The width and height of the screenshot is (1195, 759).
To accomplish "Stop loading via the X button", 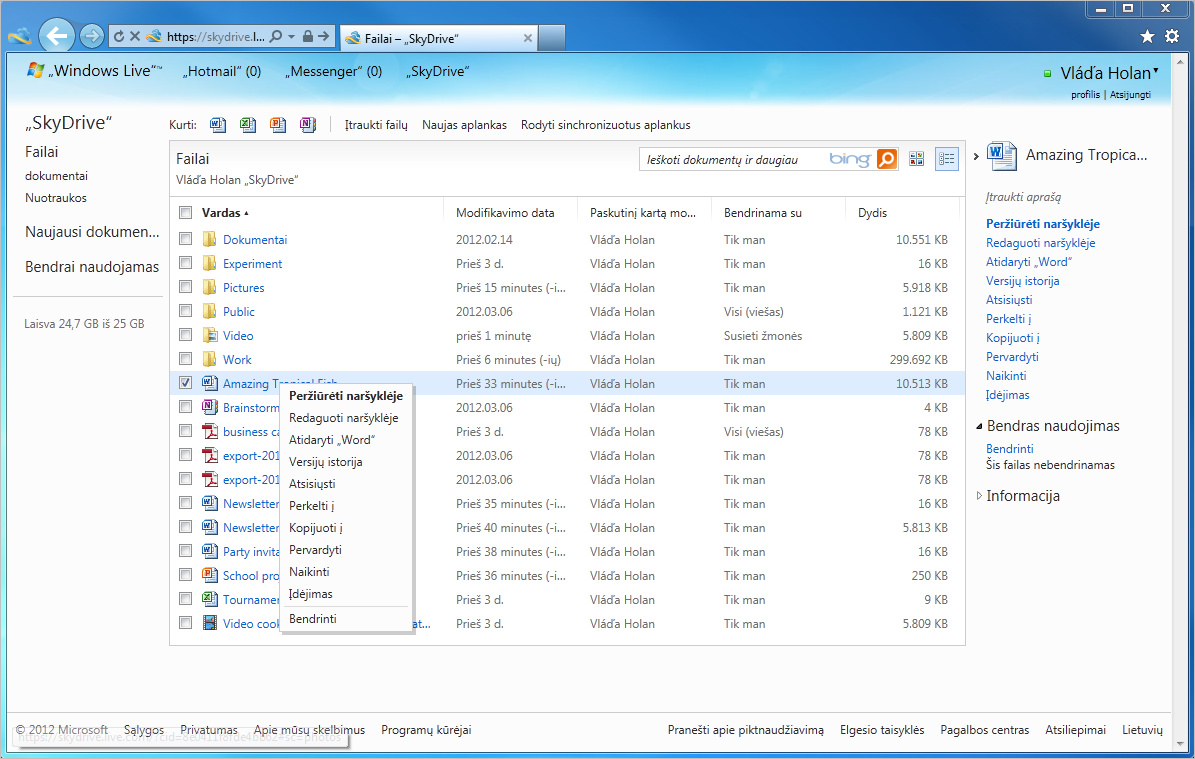I will [x=135, y=36].
